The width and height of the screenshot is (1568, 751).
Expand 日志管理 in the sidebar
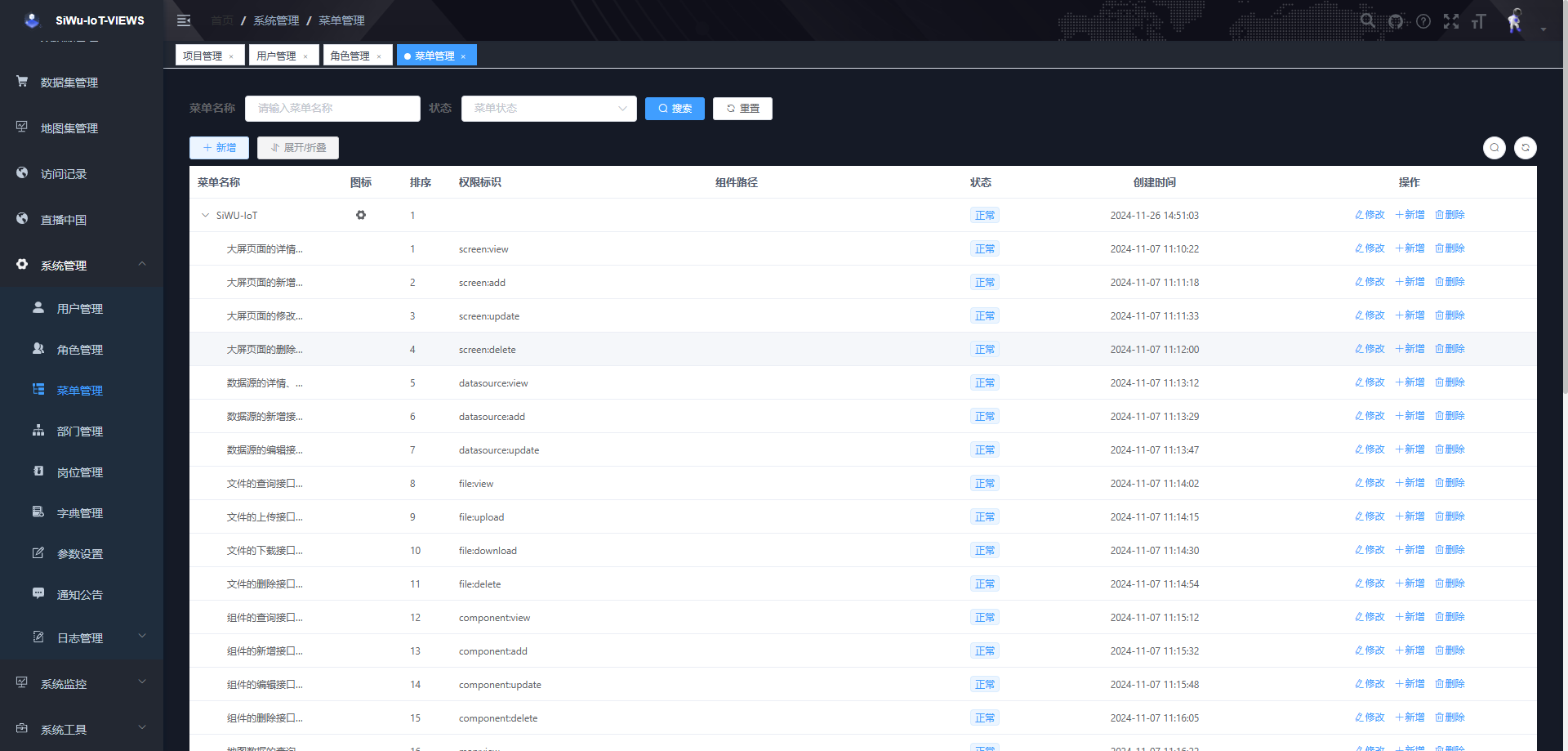coord(80,638)
